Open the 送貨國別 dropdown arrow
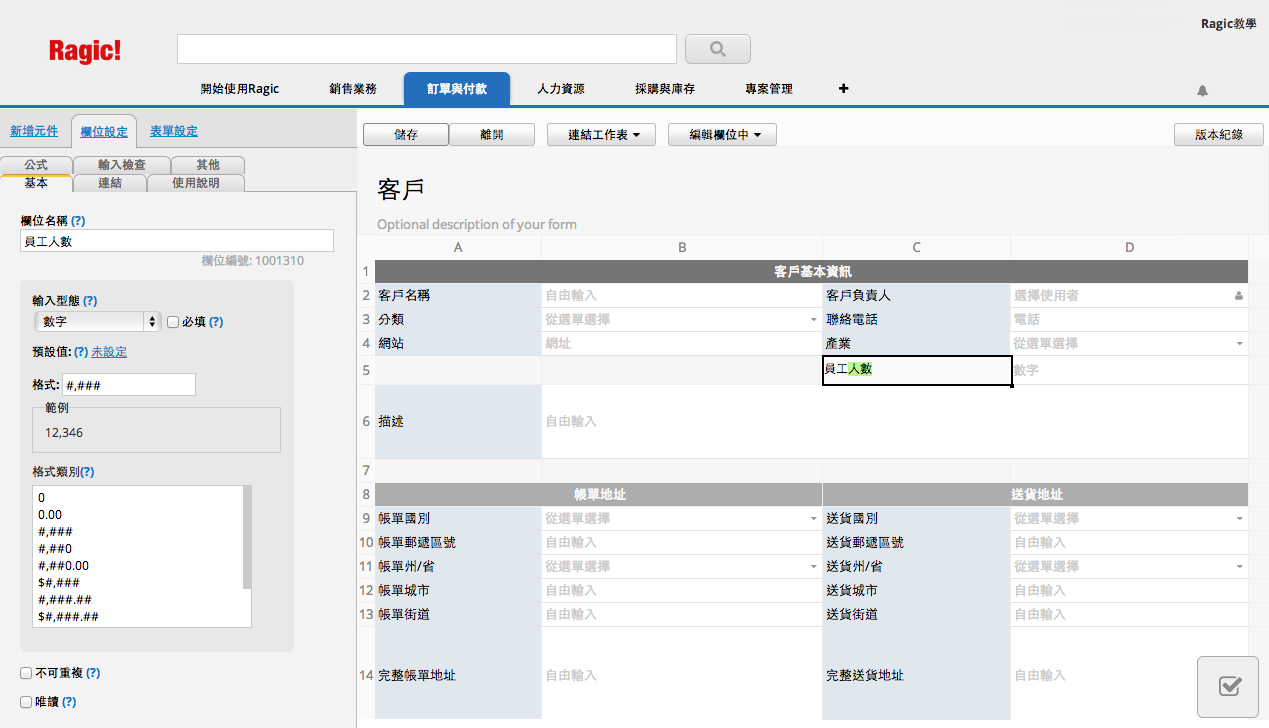Image resolution: width=1269 pixels, height=728 pixels. coord(1240,519)
